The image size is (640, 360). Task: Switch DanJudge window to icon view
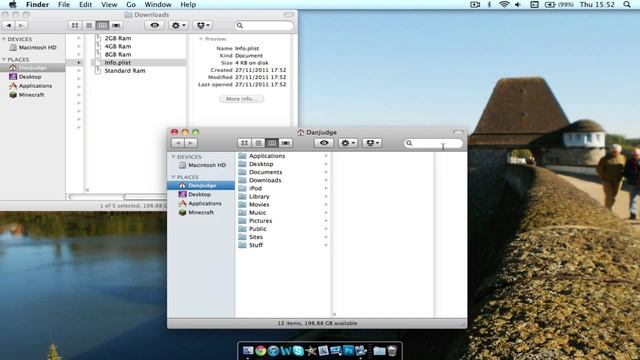(x=244, y=143)
